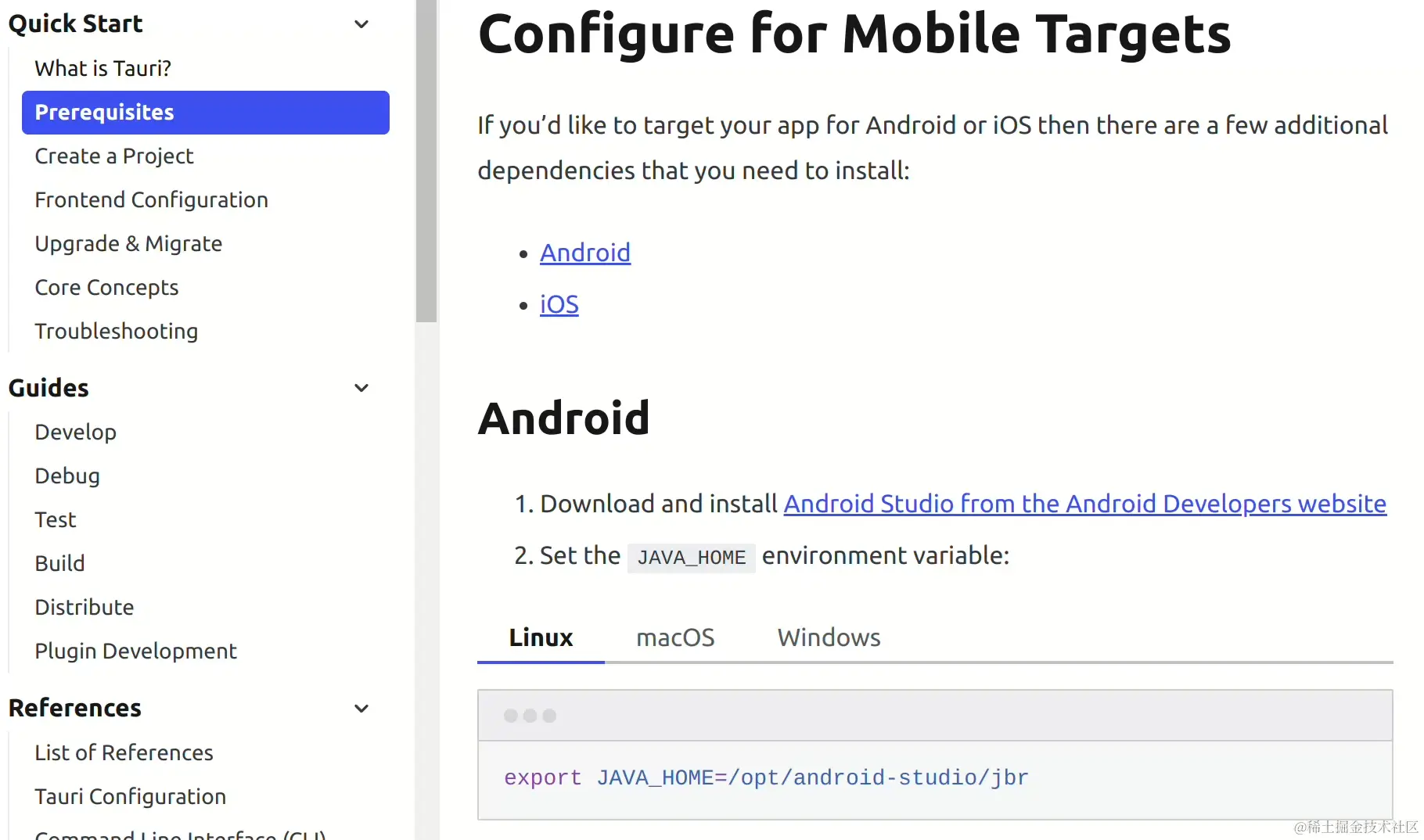This screenshot has width=1424, height=840.
Task: Navigate to Core Concepts
Action: click(x=107, y=288)
